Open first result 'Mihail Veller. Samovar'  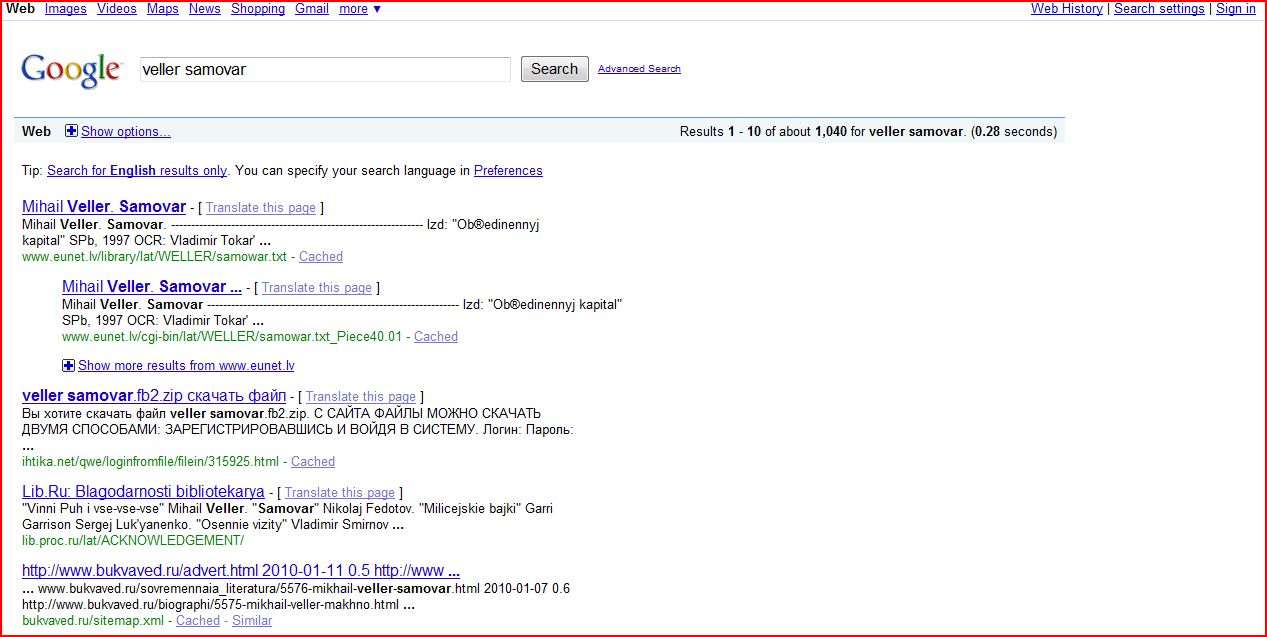[104, 207]
